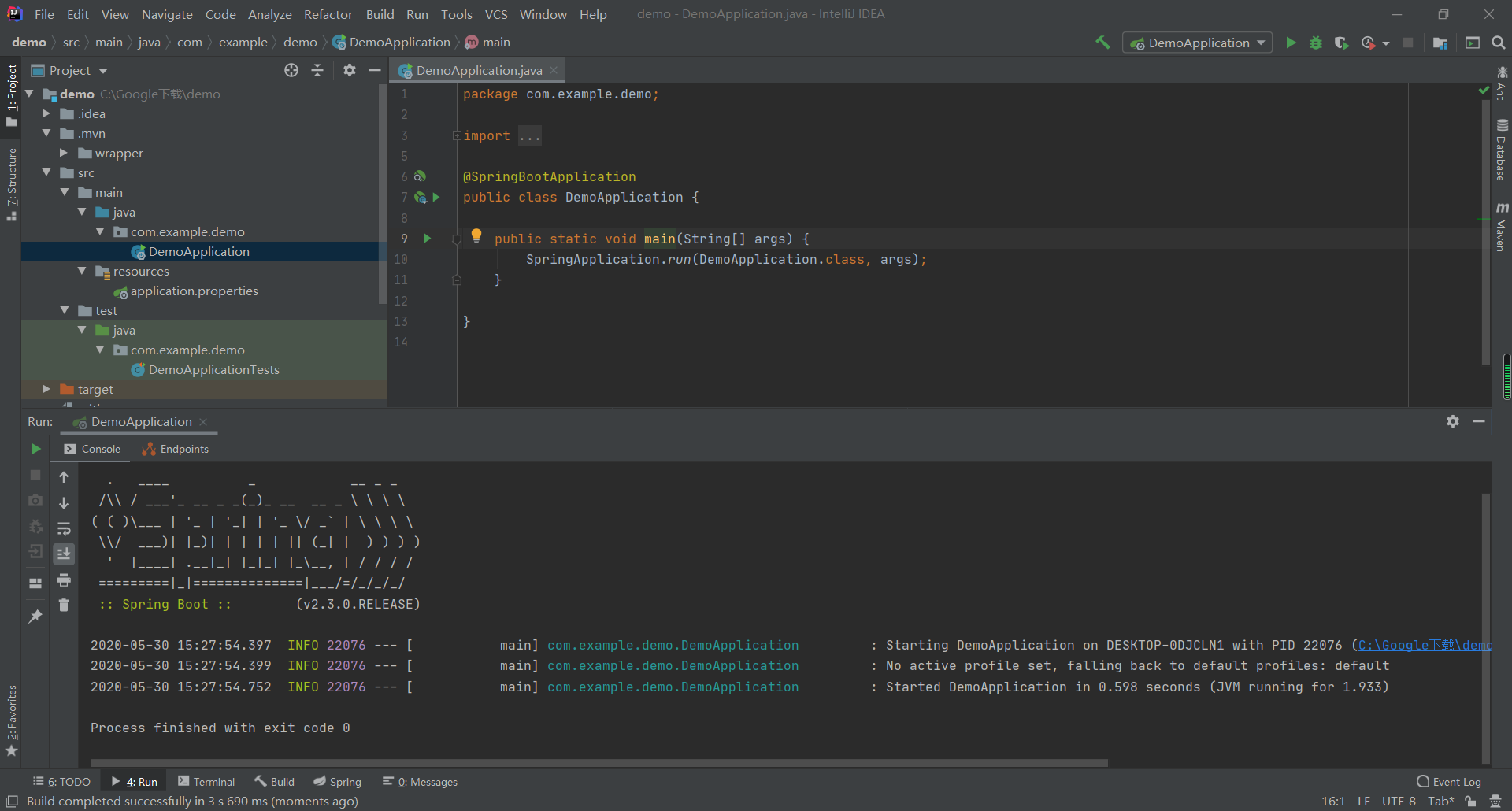Select the DemoApplication.java editor tab

pyautogui.click(x=478, y=70)
